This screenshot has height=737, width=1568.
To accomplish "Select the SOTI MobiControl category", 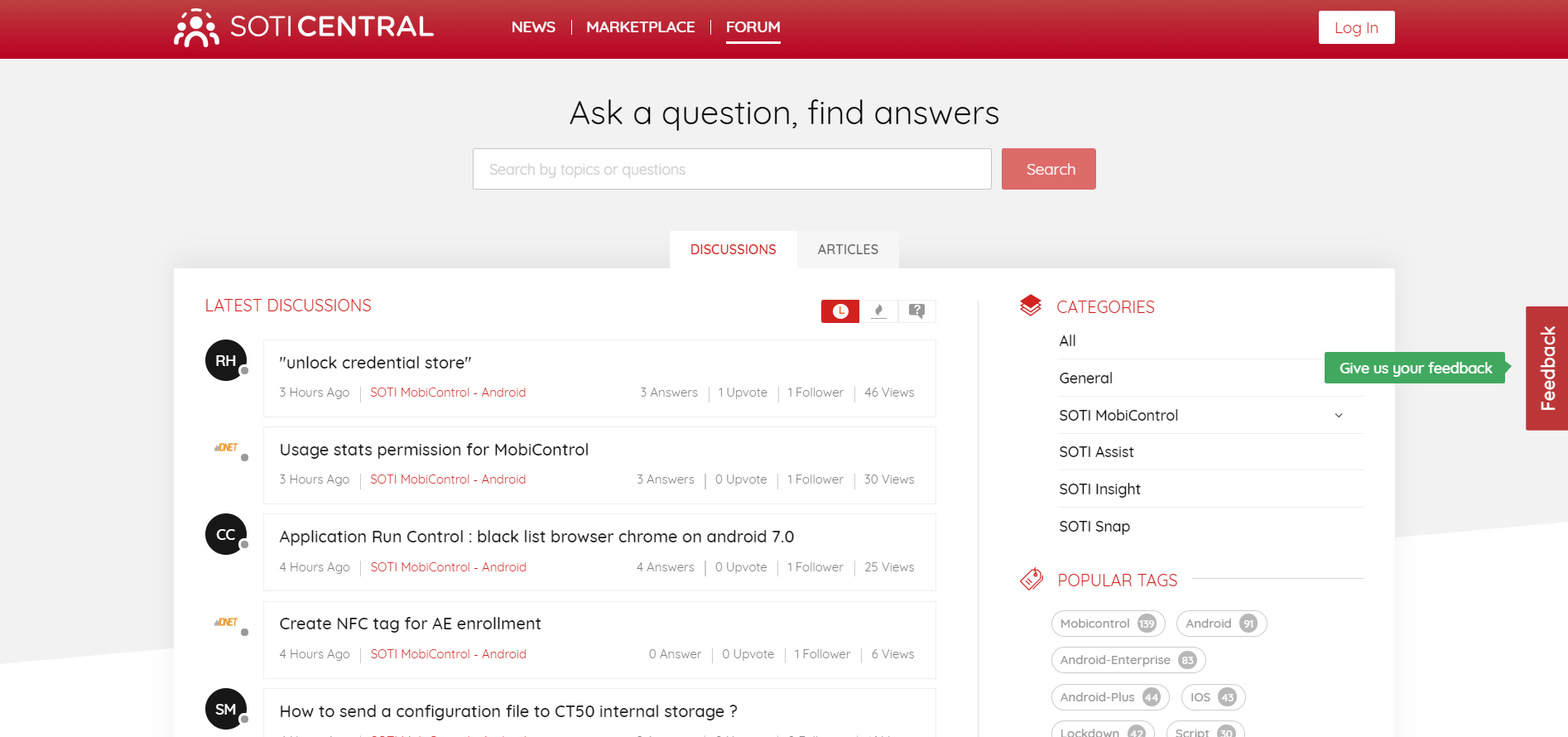I will tap(1118, 415).
